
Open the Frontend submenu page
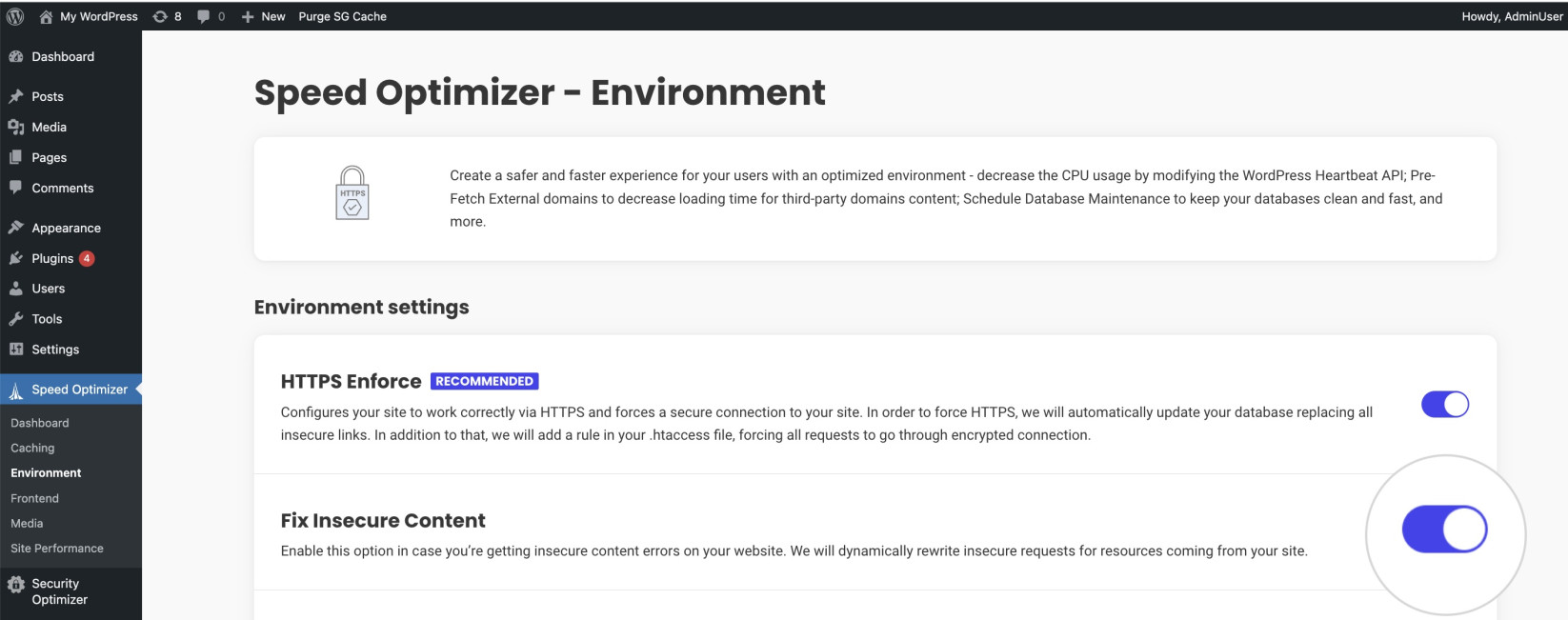[34, 498]
